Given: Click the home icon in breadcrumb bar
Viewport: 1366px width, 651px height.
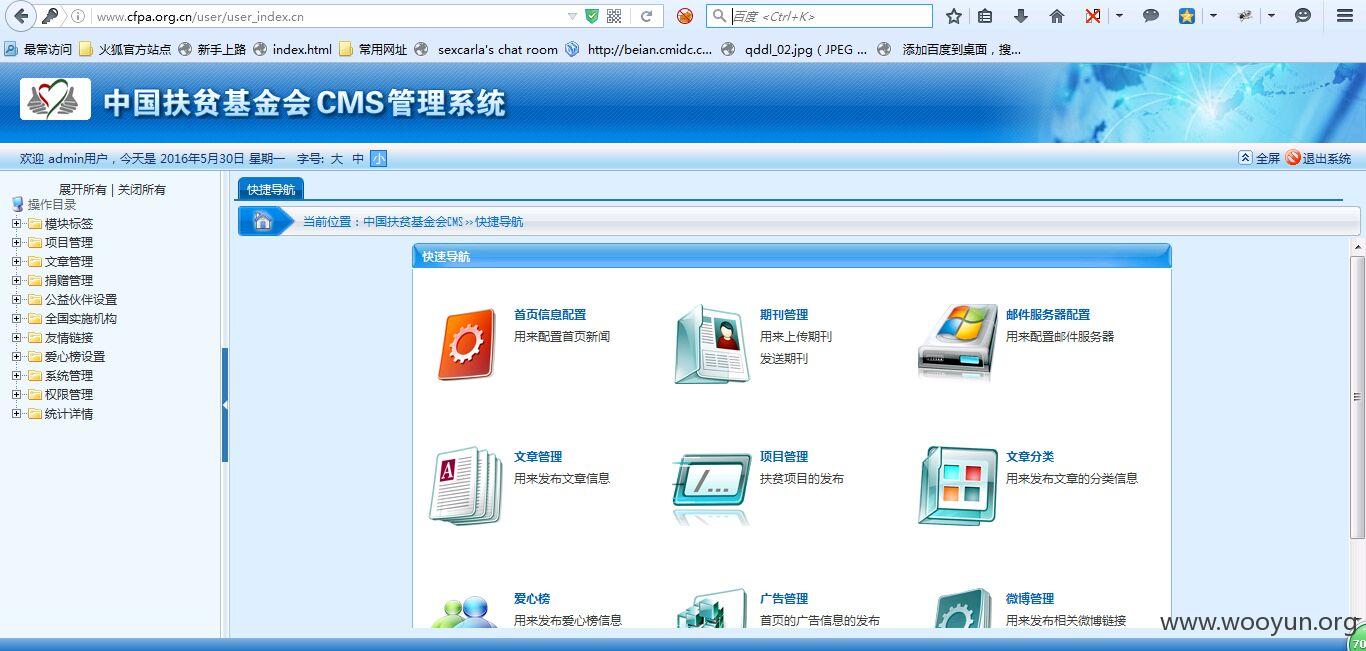Looking at the screenshot, I should [263, 222].
